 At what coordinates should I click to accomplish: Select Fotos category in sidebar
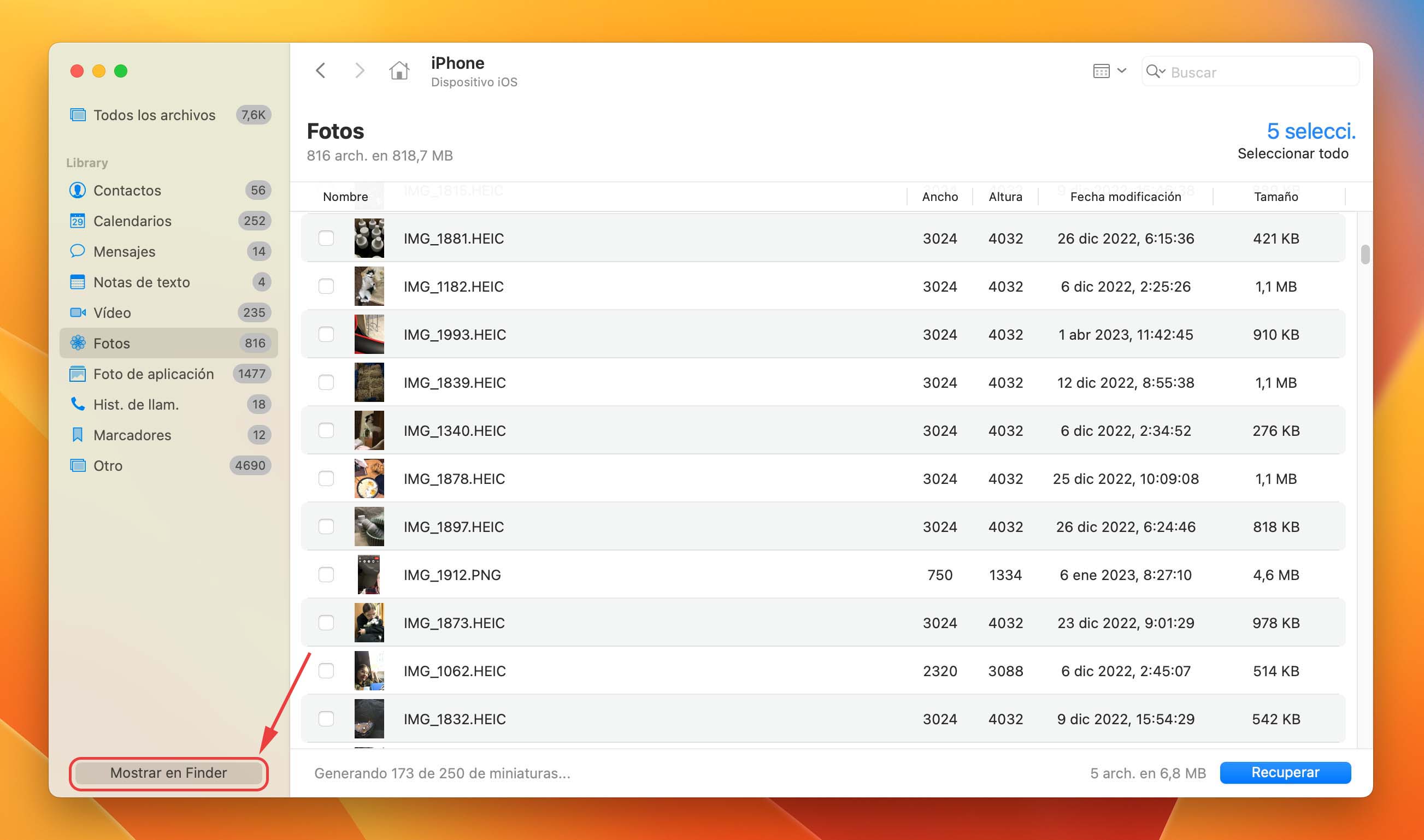pos(169,343)
